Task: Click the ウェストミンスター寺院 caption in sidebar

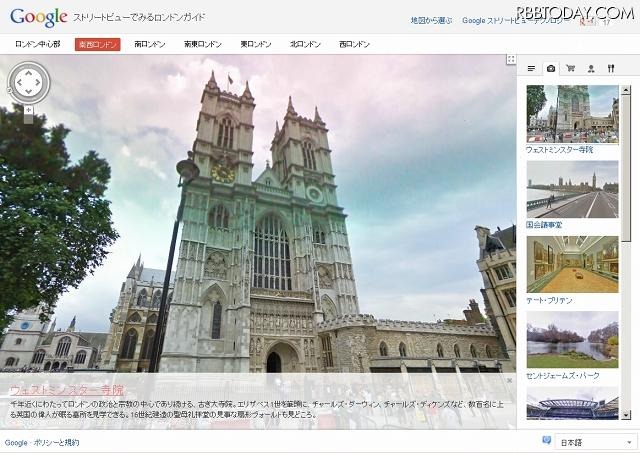Action: point(560,150)
